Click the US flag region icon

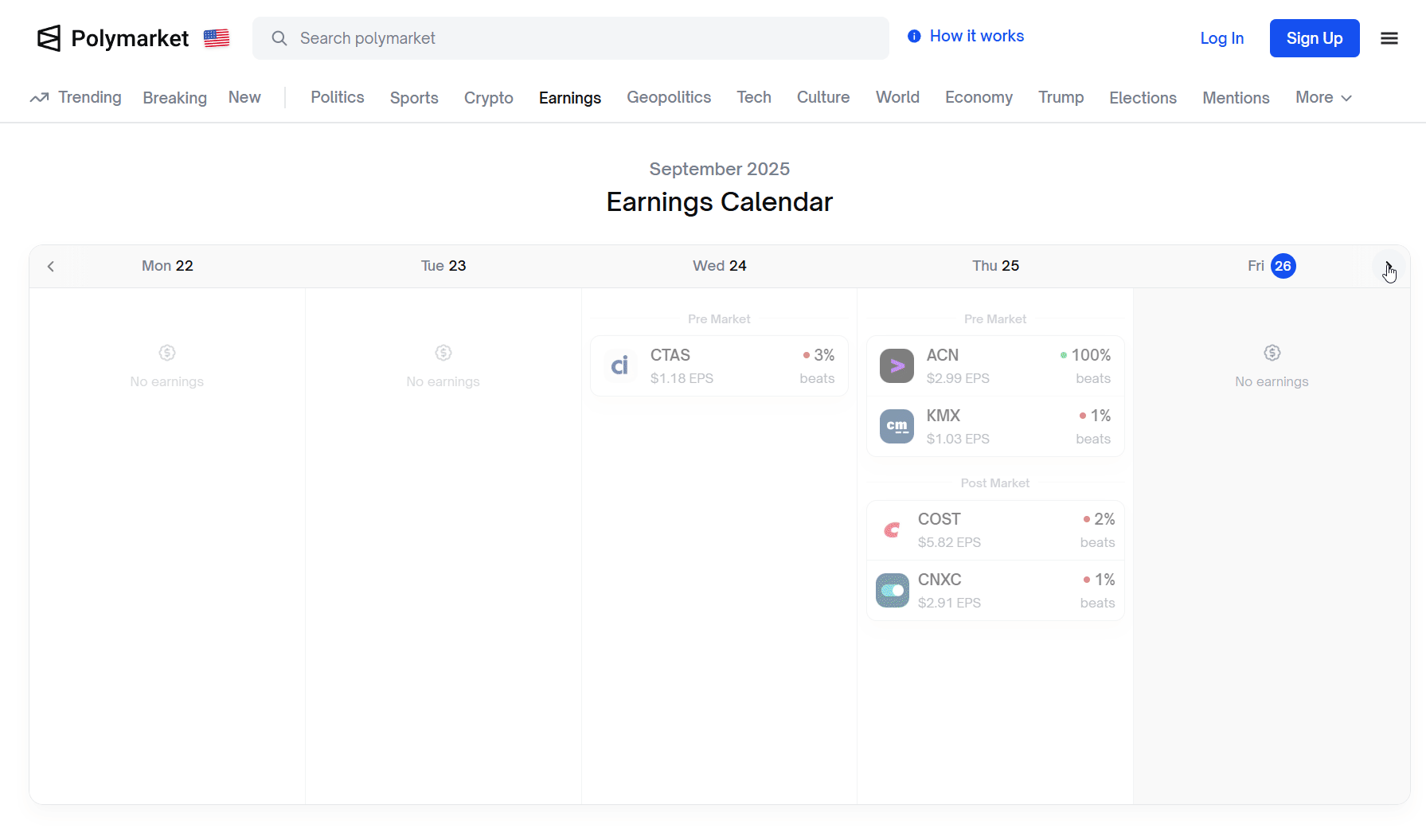coord(216,38)
